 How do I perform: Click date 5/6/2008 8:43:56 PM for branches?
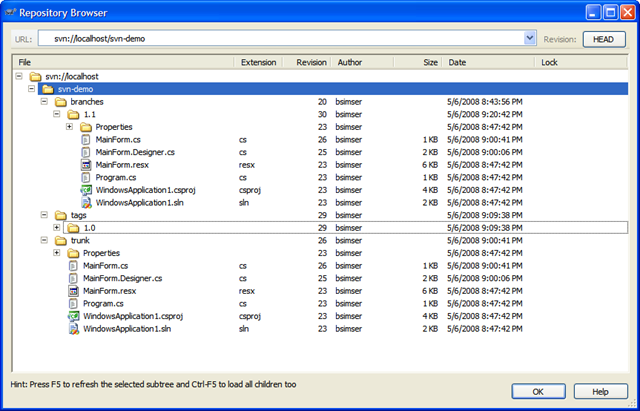[484, 102]
